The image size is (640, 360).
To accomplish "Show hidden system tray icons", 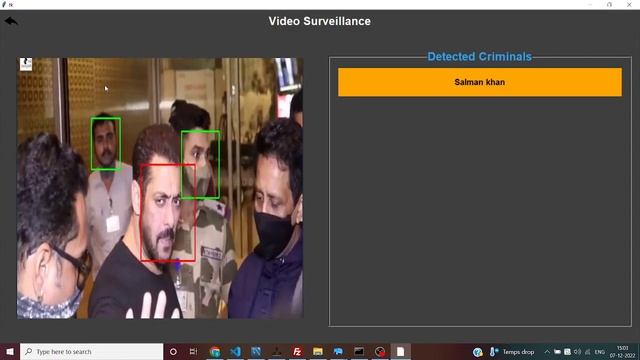I will 547,351.
